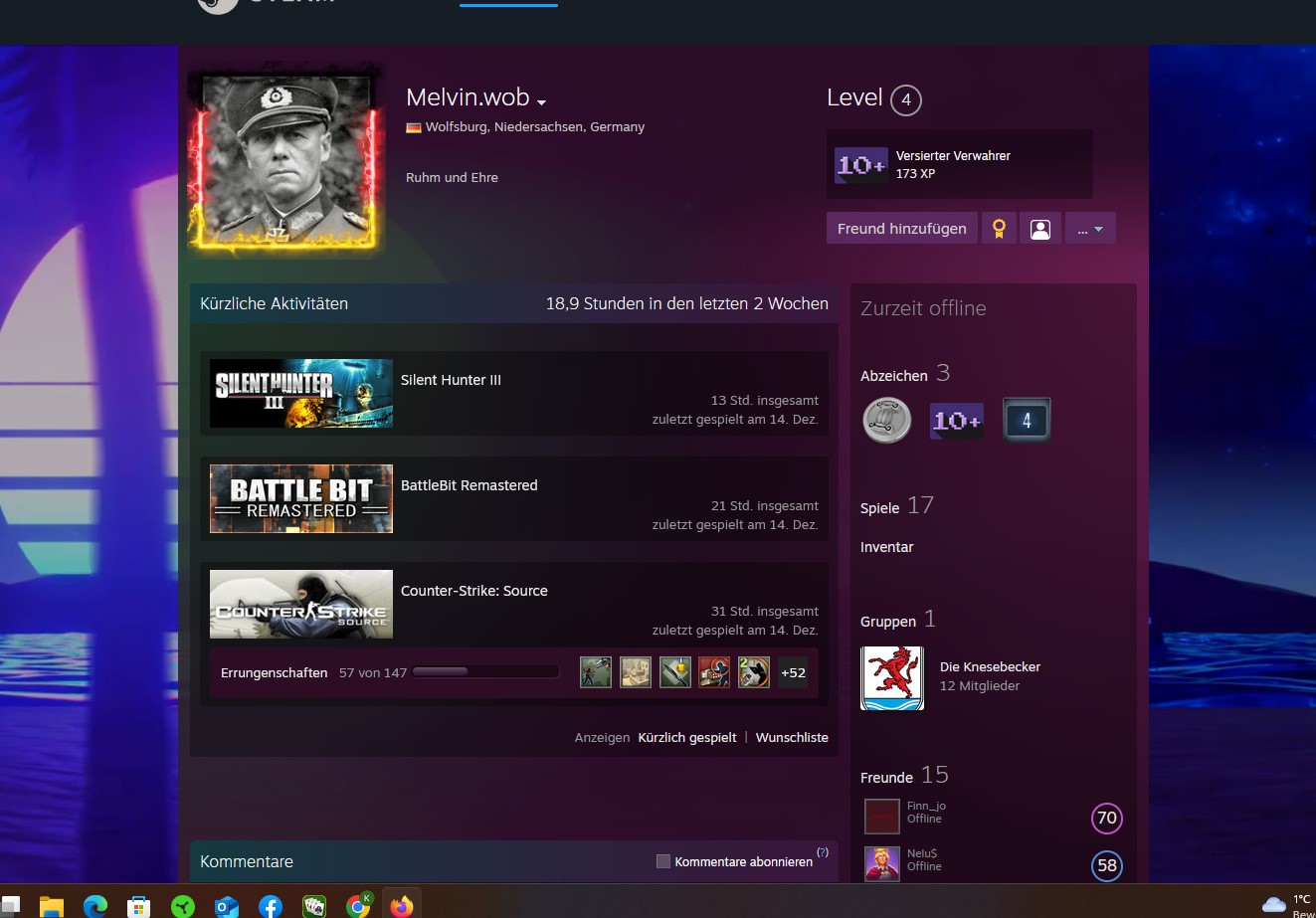Open the Freunde 15 friends list

904,776
